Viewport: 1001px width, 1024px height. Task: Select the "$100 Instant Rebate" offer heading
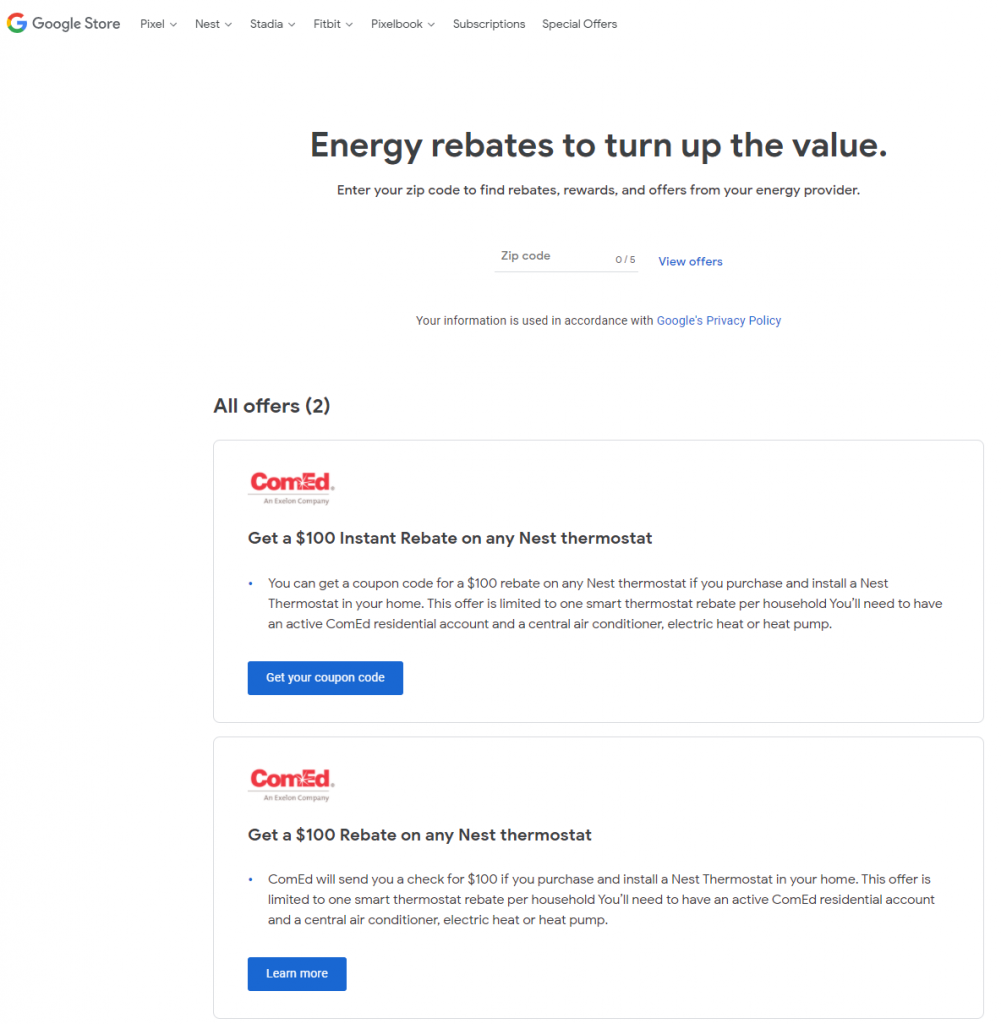point(450,539)
